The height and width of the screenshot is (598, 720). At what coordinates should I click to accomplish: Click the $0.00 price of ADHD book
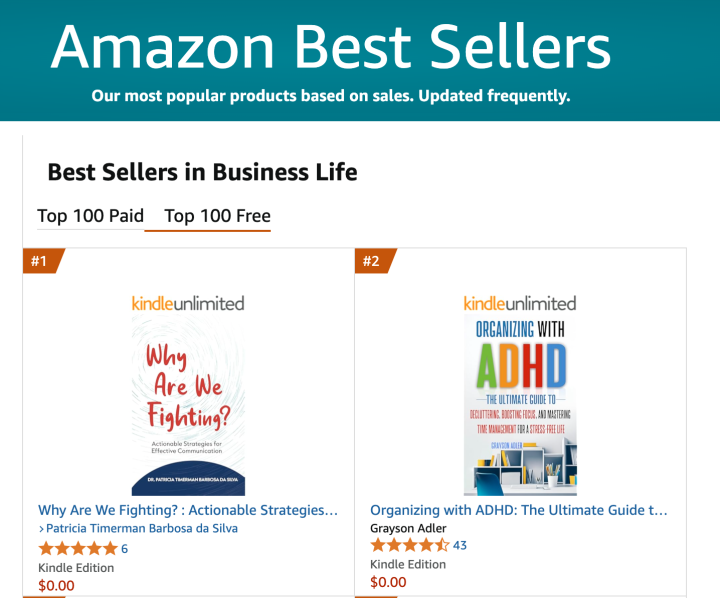coord(388,582)
